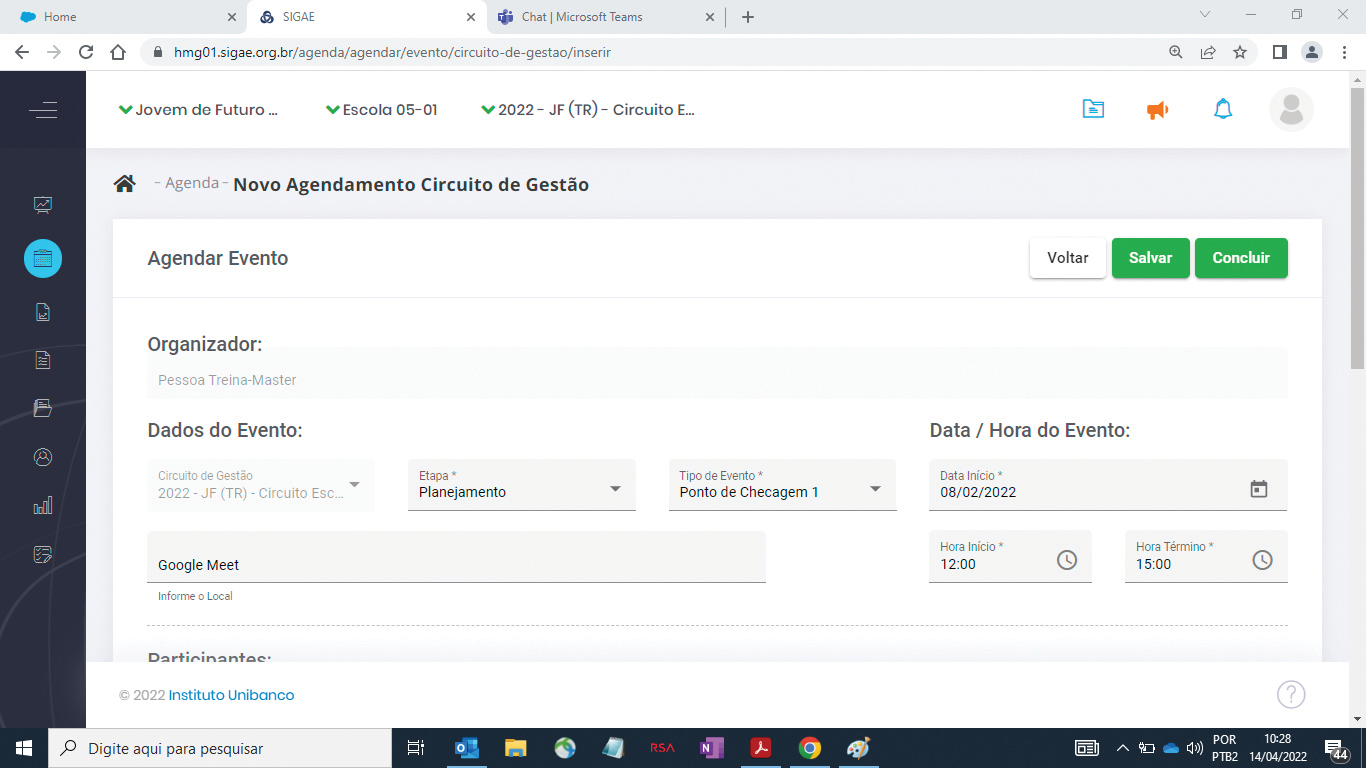Open the hamburger menu in sidebar
The image size is (1366, 768).
(43, 111)
